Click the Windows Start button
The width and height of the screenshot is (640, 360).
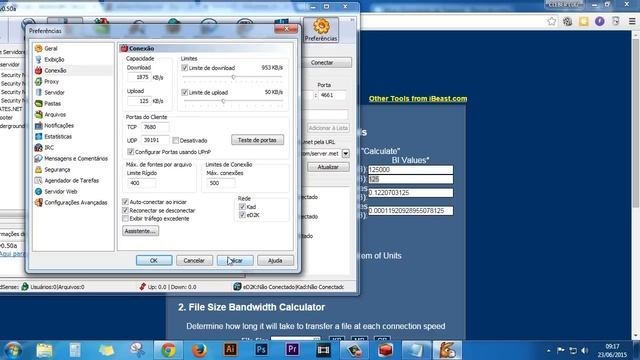[13, 350]
